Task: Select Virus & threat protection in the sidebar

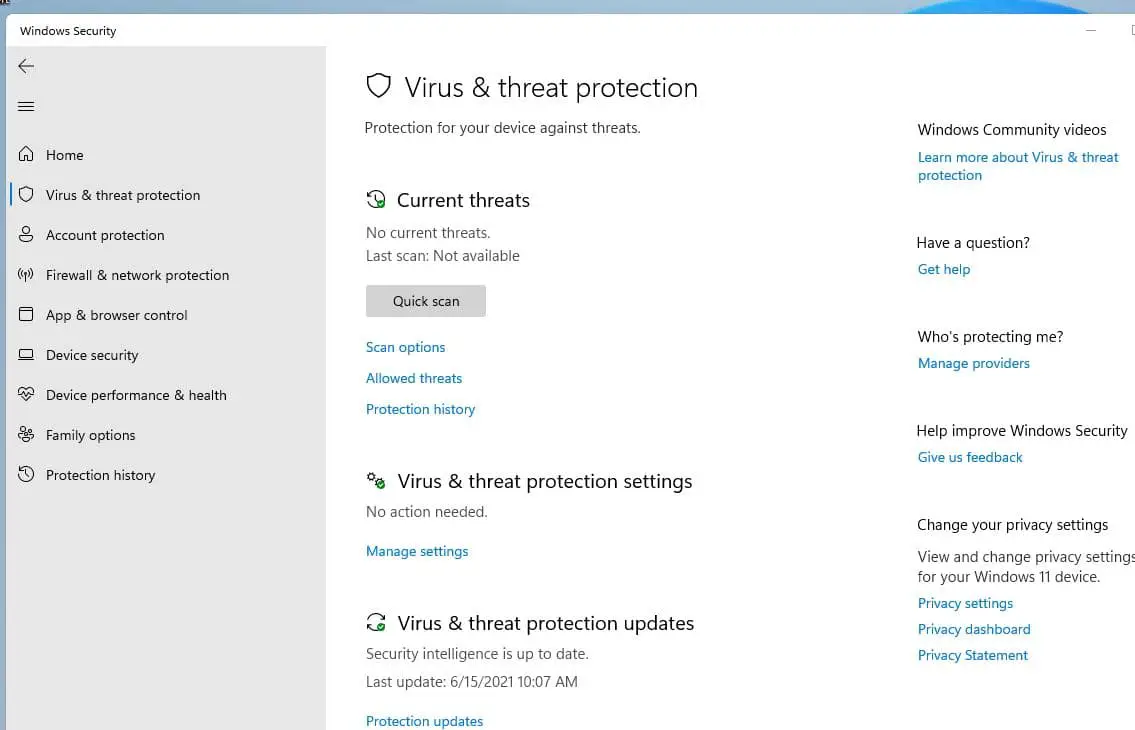Action: point(122,195)
